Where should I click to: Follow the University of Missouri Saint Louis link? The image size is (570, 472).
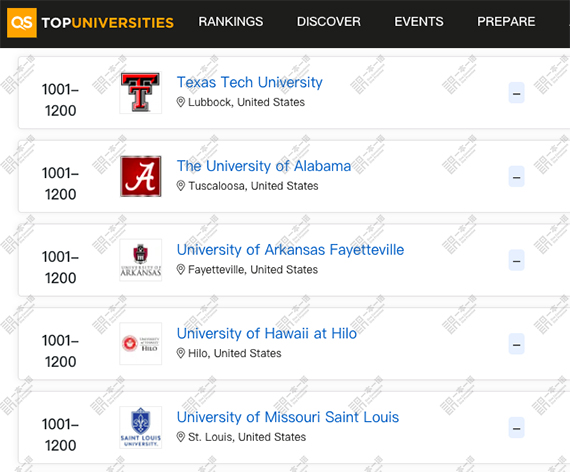pos(288,417)
